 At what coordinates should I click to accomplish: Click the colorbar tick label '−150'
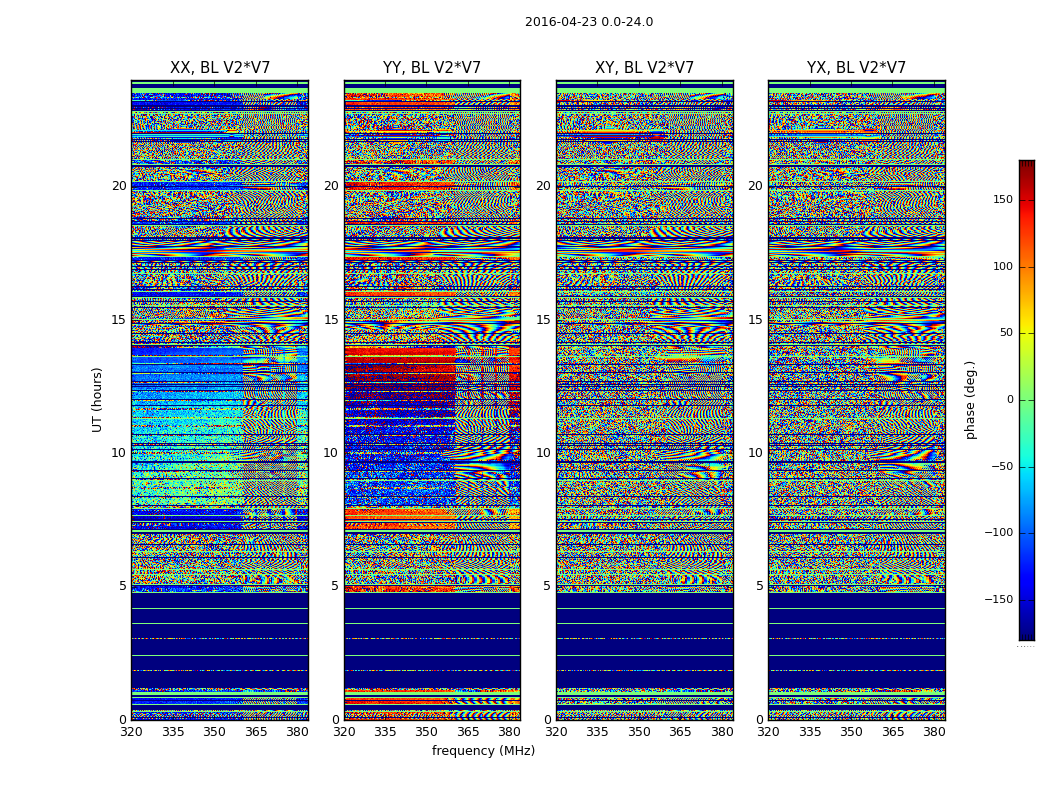[999, 599]
